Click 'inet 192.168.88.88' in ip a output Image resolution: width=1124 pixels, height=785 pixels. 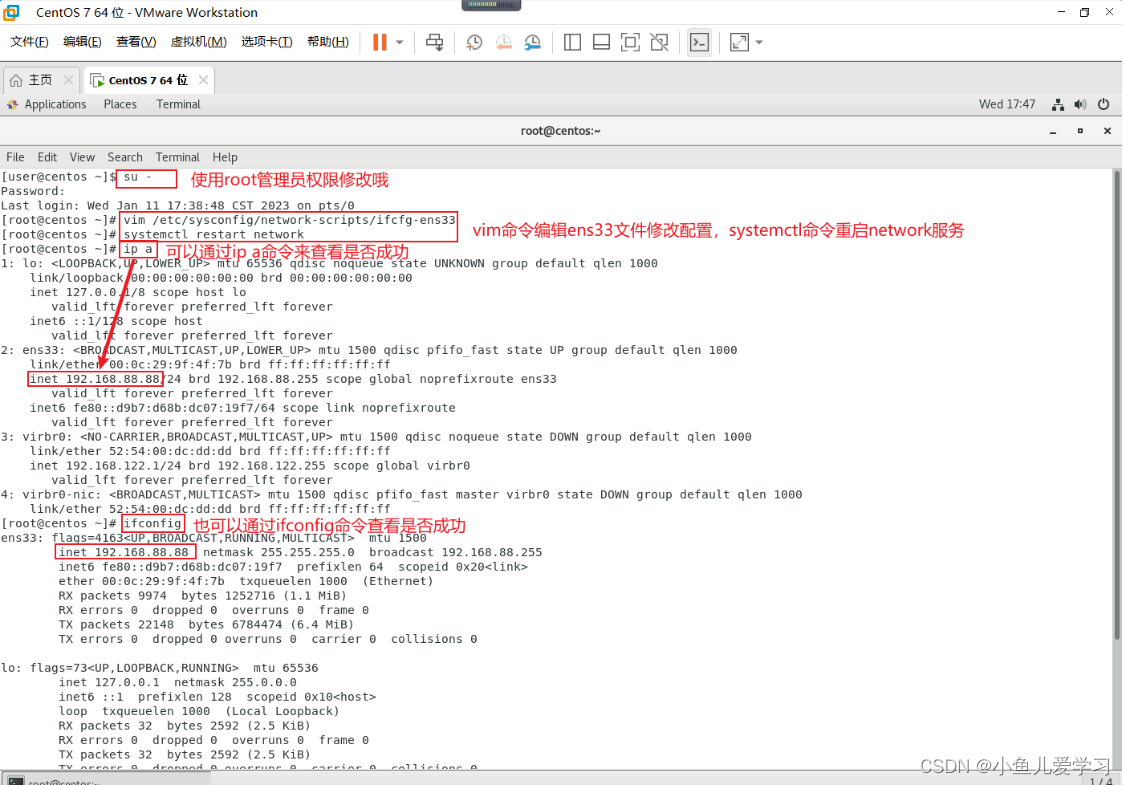click(95, 379)
